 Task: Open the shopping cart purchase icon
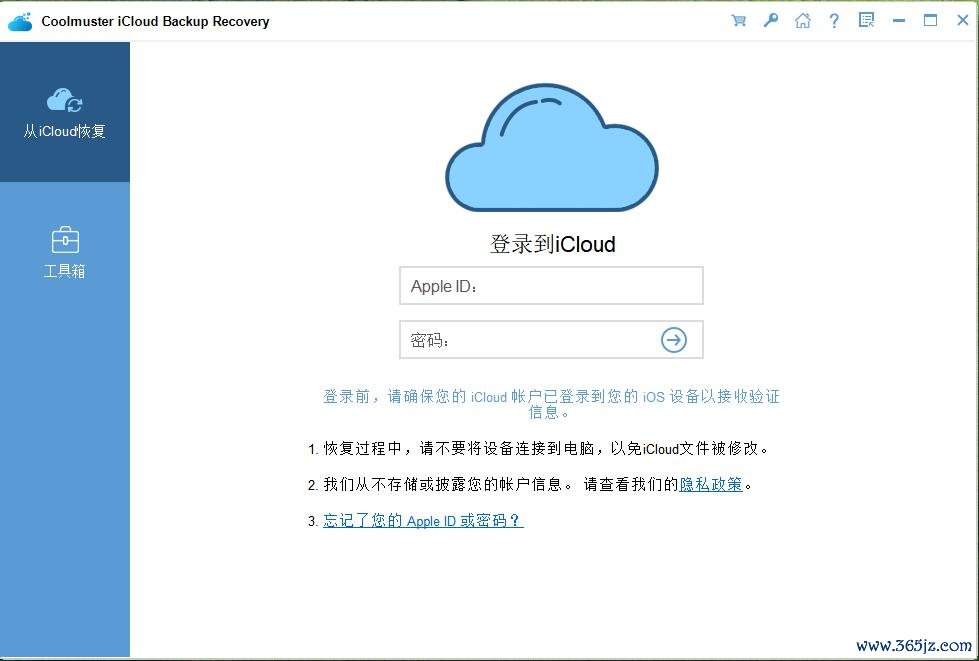click(739, 21)
